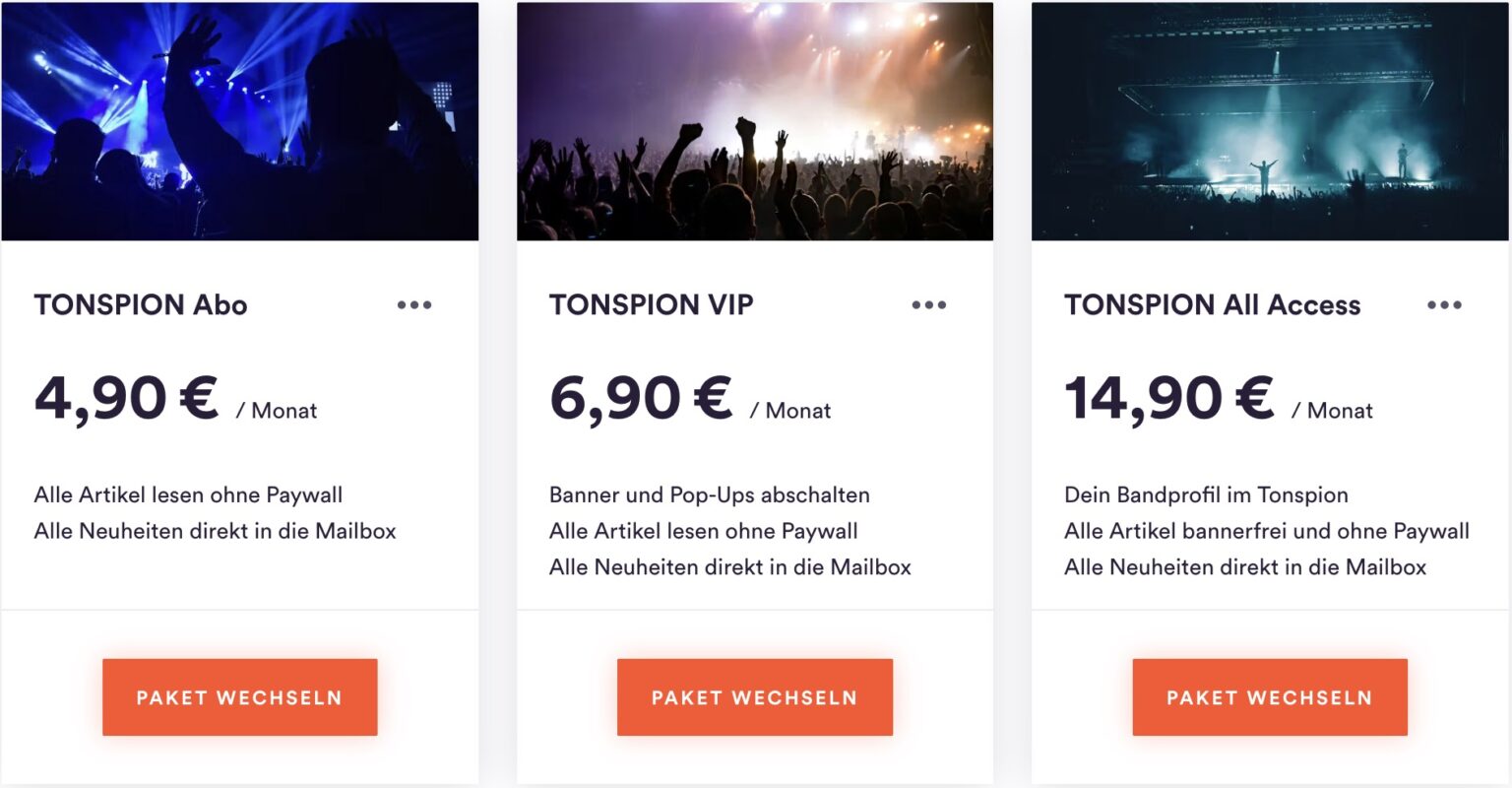Click PAKET WECHSELN for the TONSPION VIP plan

tap(755, 696)
